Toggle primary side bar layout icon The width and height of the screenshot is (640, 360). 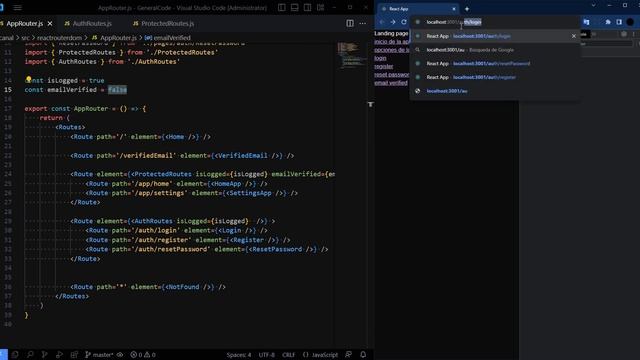coord(282,8)
